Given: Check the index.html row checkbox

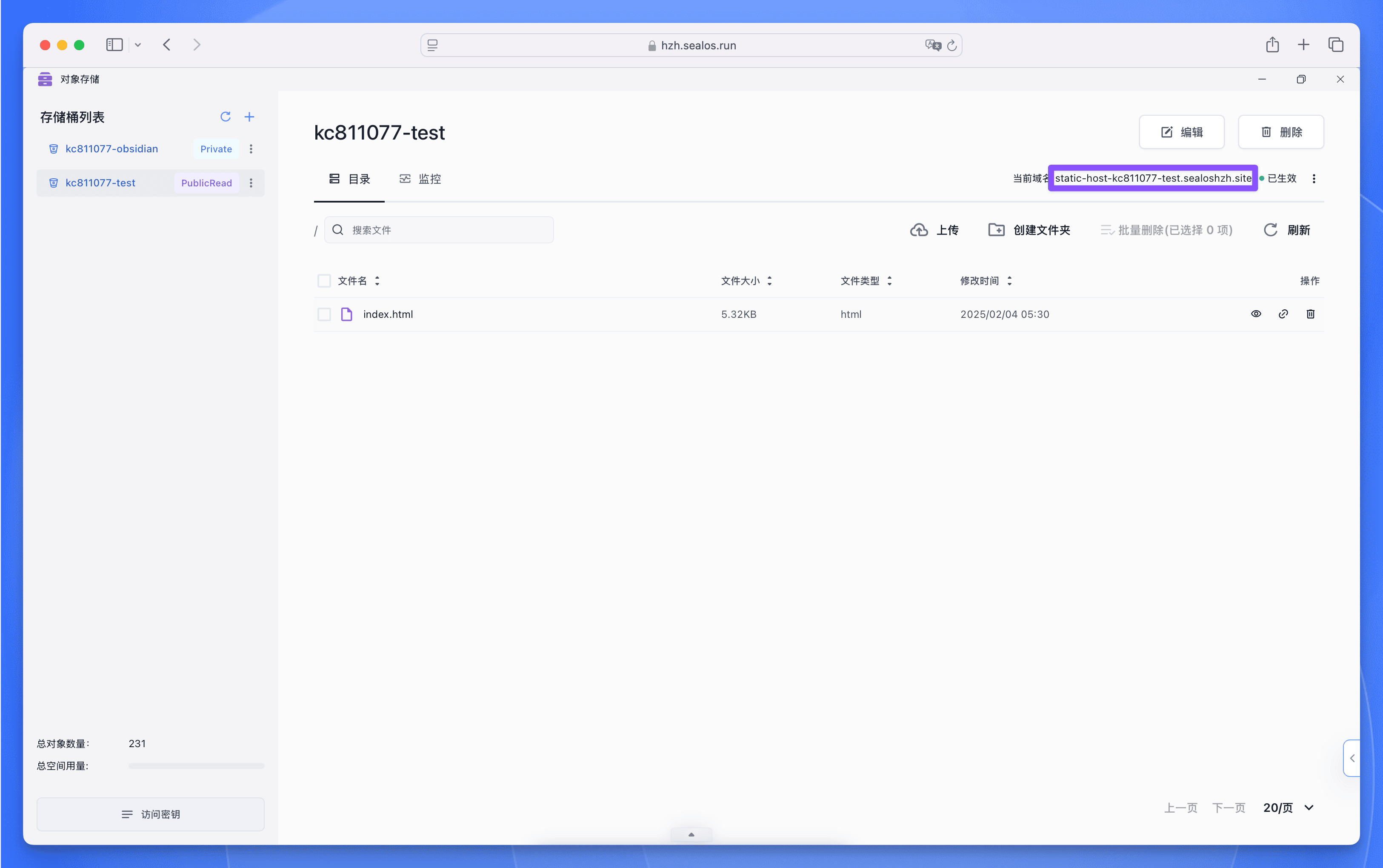Looking at the screenshot, I should pyautogui.click(x=324, y=314).
